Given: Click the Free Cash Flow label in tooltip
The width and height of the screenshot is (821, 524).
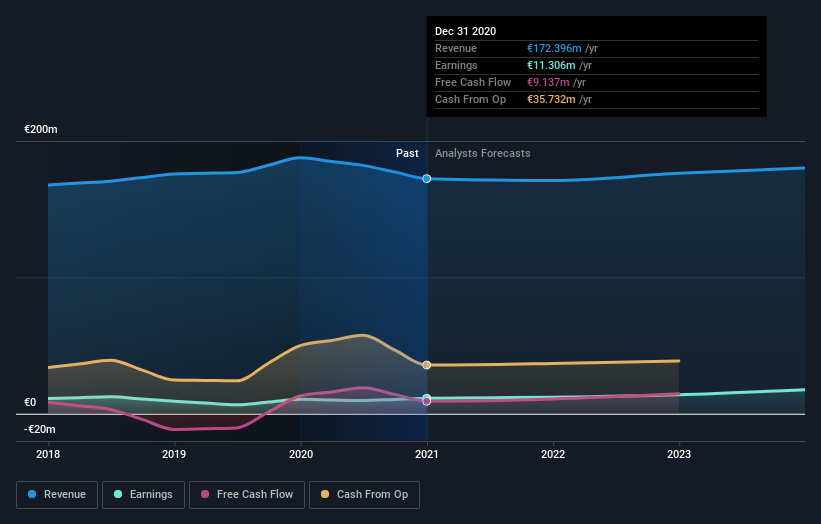Looking at the screenshot, I should click(473, 82).
